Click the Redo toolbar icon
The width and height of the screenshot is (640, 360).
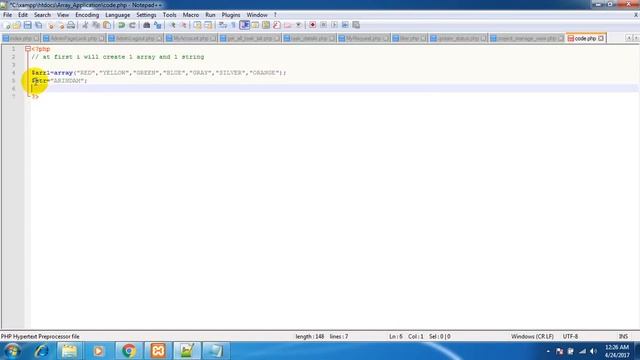click(132, 25)
